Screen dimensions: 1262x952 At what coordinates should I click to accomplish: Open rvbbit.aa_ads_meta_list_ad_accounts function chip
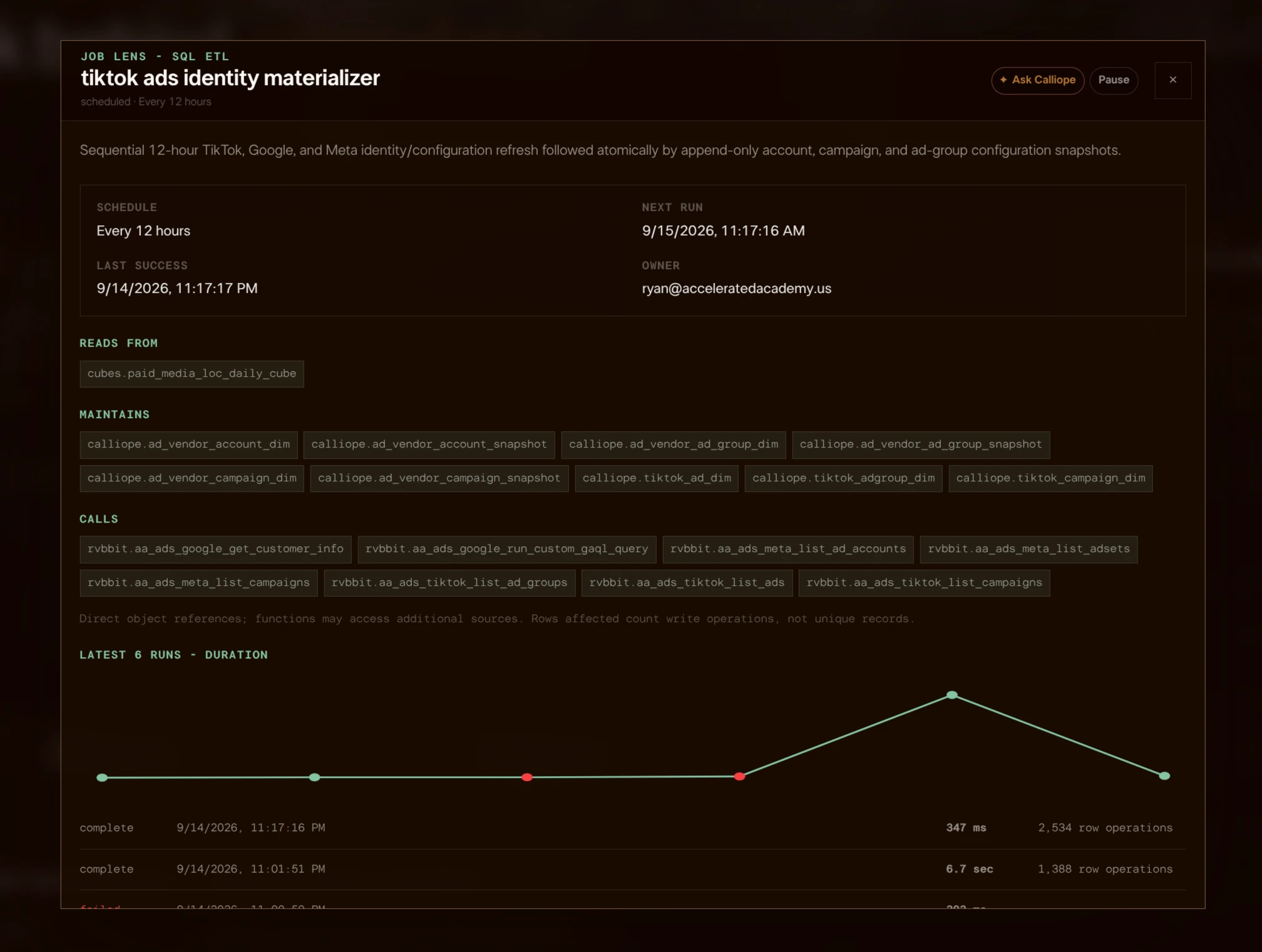787,549
